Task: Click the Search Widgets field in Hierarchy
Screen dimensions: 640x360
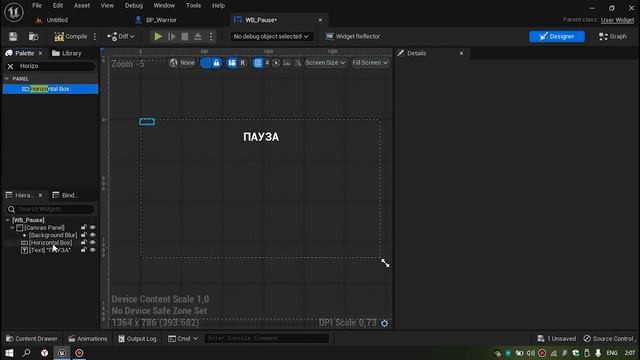Action: [x=51, y=209]
